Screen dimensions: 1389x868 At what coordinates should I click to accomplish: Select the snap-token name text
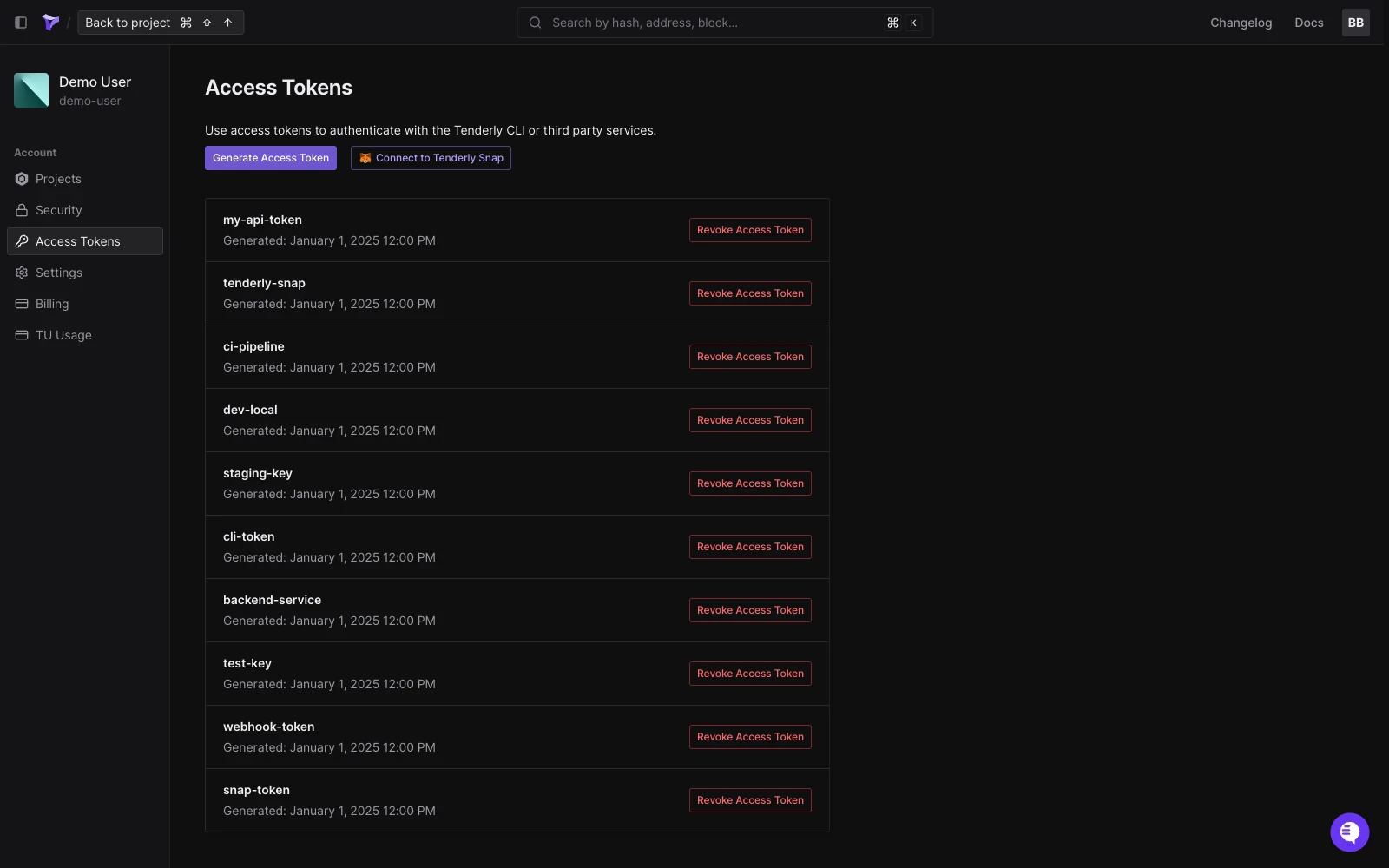pyautogui.click(x=256, y=790)
